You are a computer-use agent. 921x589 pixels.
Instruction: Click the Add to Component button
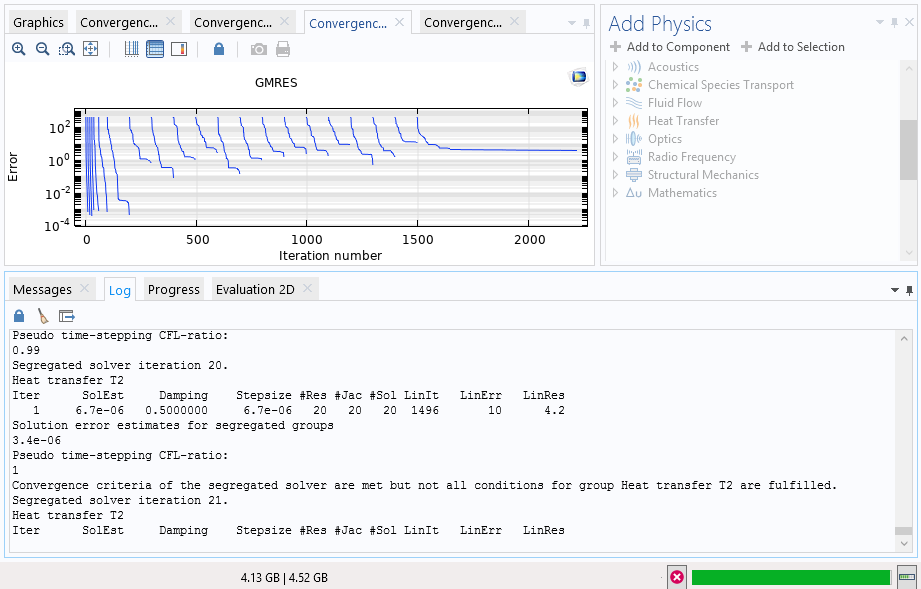point(670,47)
